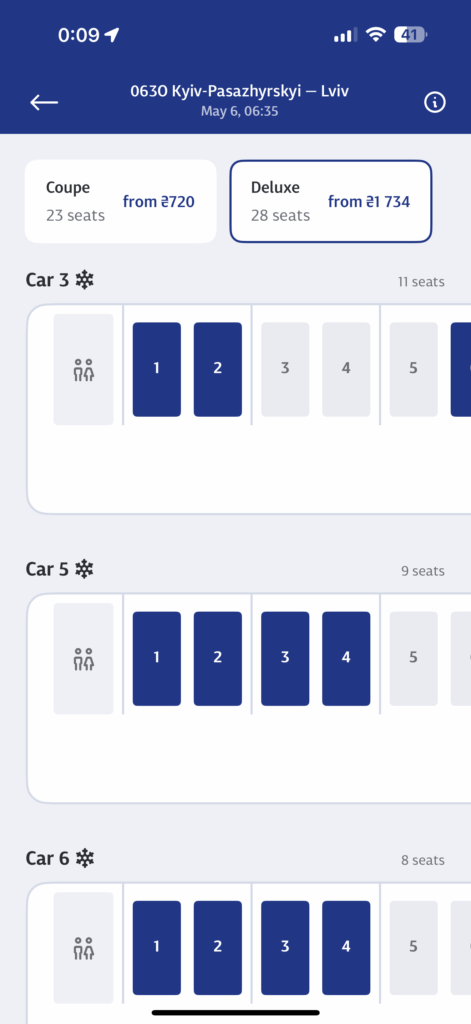Image resolution: width=471 pixels, height=1024 pixels.
Task: Select seat 2 in Car 3
Action: (x=218, y=370)
